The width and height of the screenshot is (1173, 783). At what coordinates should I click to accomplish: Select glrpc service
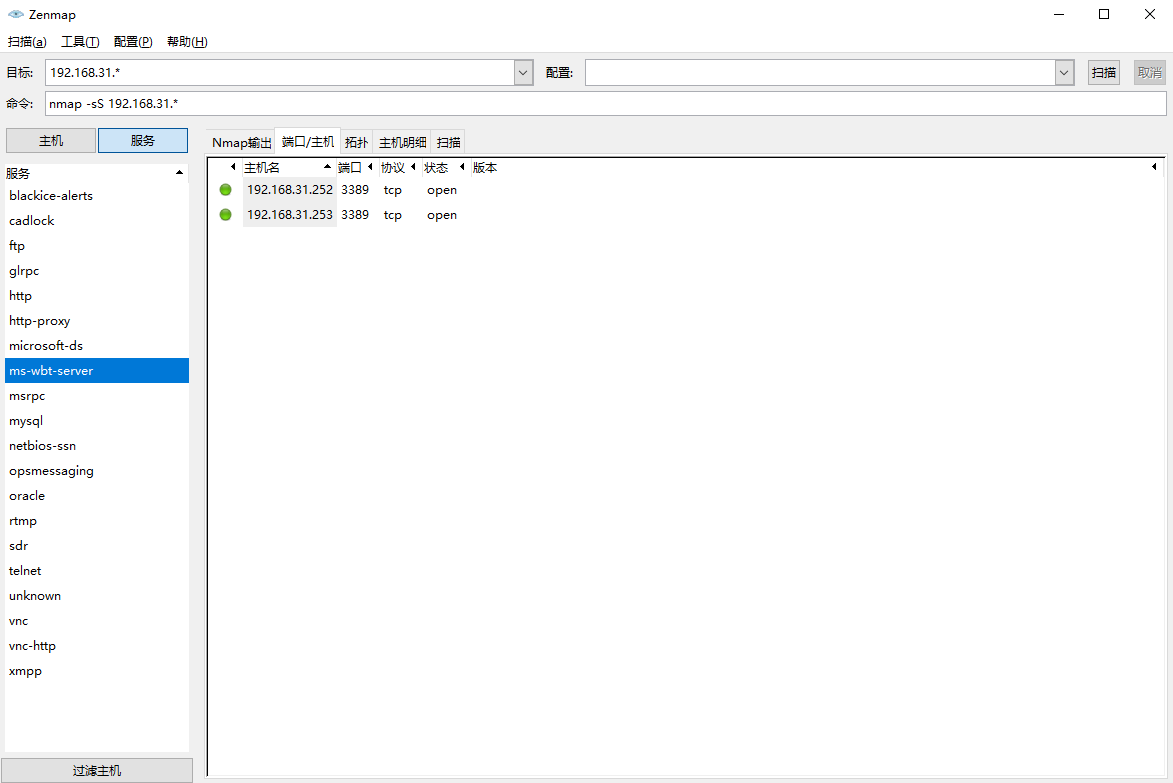(97, 271)
